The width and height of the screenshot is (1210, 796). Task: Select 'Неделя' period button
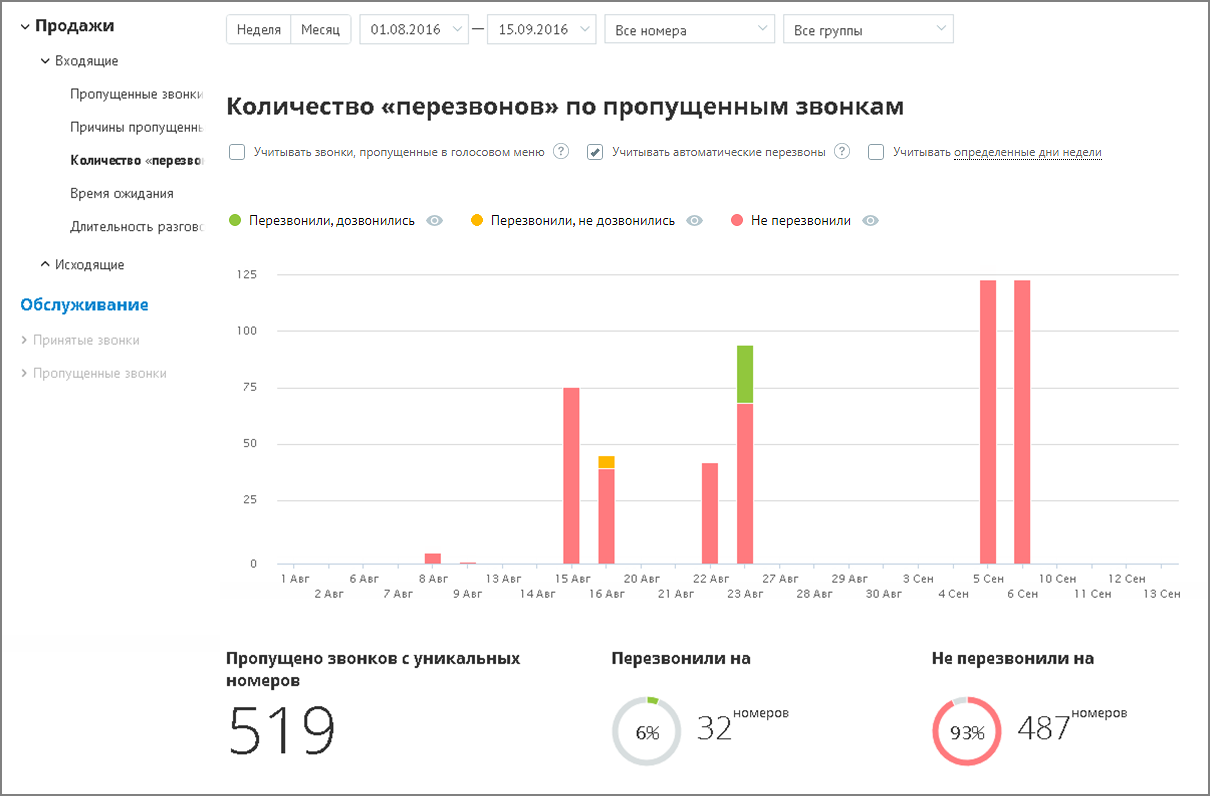pos(259,29)
